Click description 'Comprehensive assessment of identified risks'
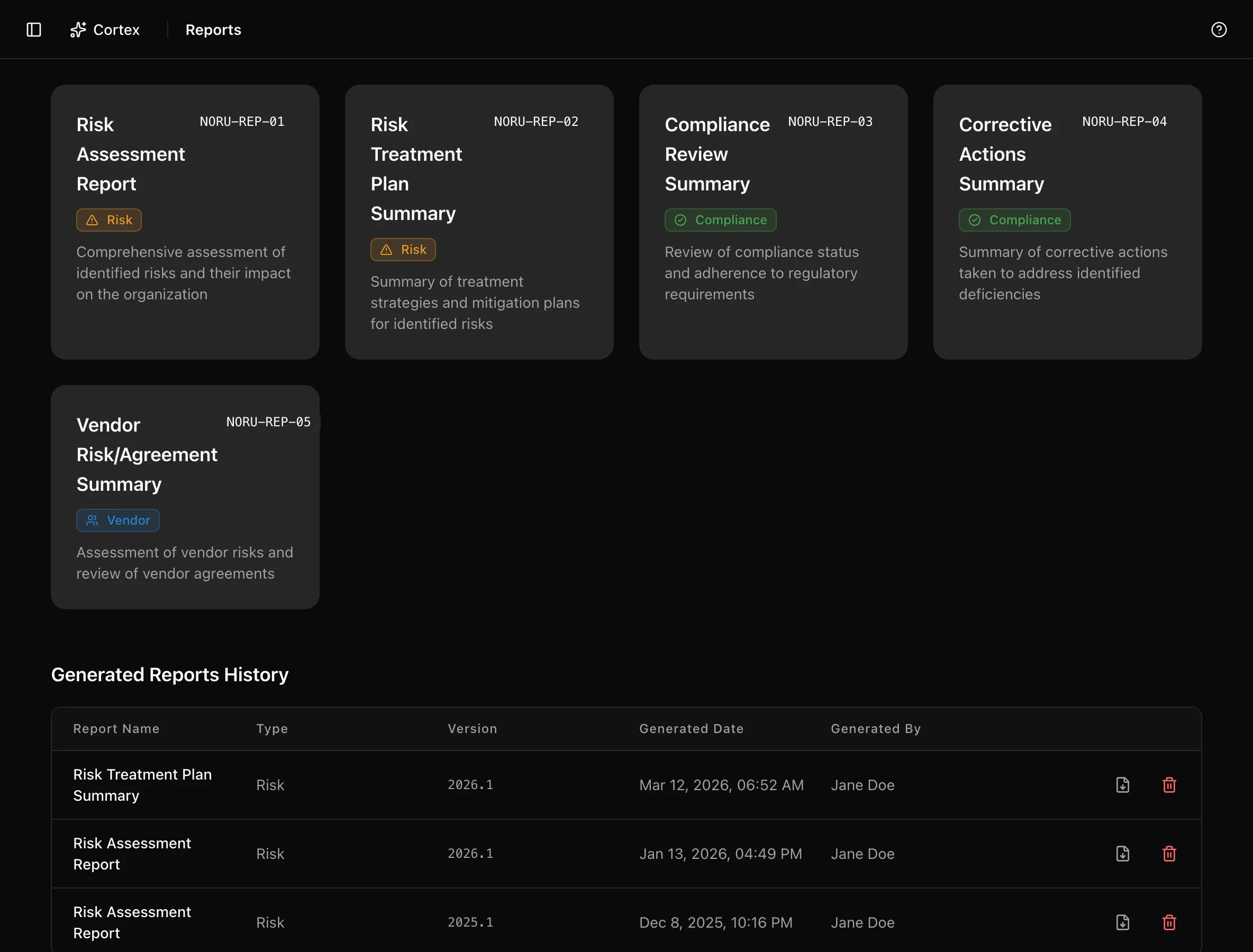This screenshot has width=1253, height=952. point(184,273)
